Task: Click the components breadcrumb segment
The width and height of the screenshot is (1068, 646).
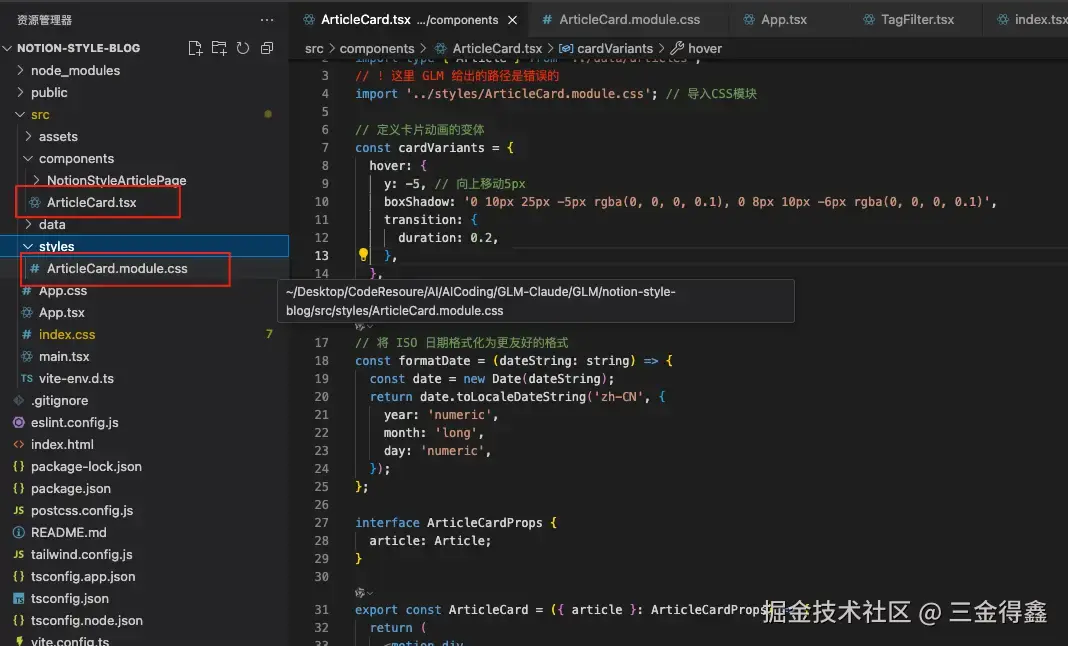Action: pos(377,48)
